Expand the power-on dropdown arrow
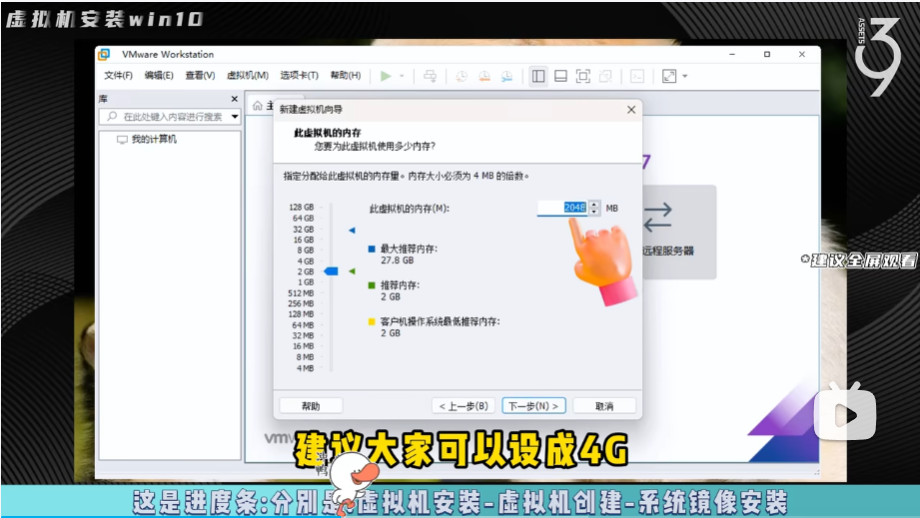The height and width of the screenshot is (518, 920). point(402,76)
